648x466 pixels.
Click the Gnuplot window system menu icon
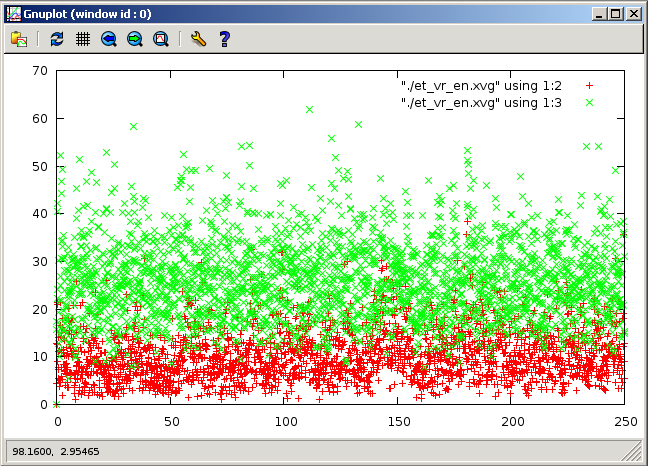coord(13,14)
